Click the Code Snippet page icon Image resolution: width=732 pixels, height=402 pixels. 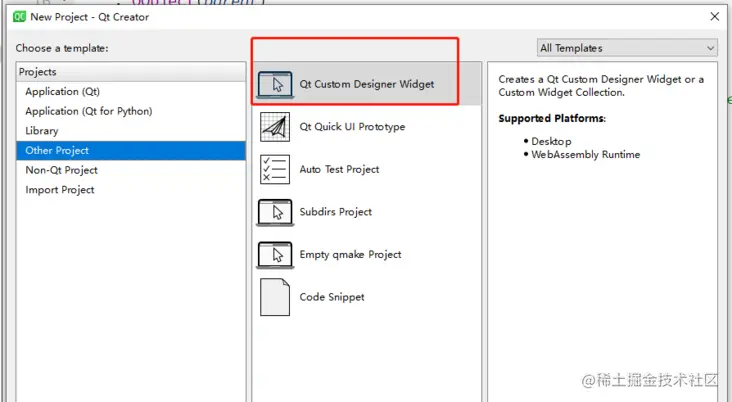275,297
